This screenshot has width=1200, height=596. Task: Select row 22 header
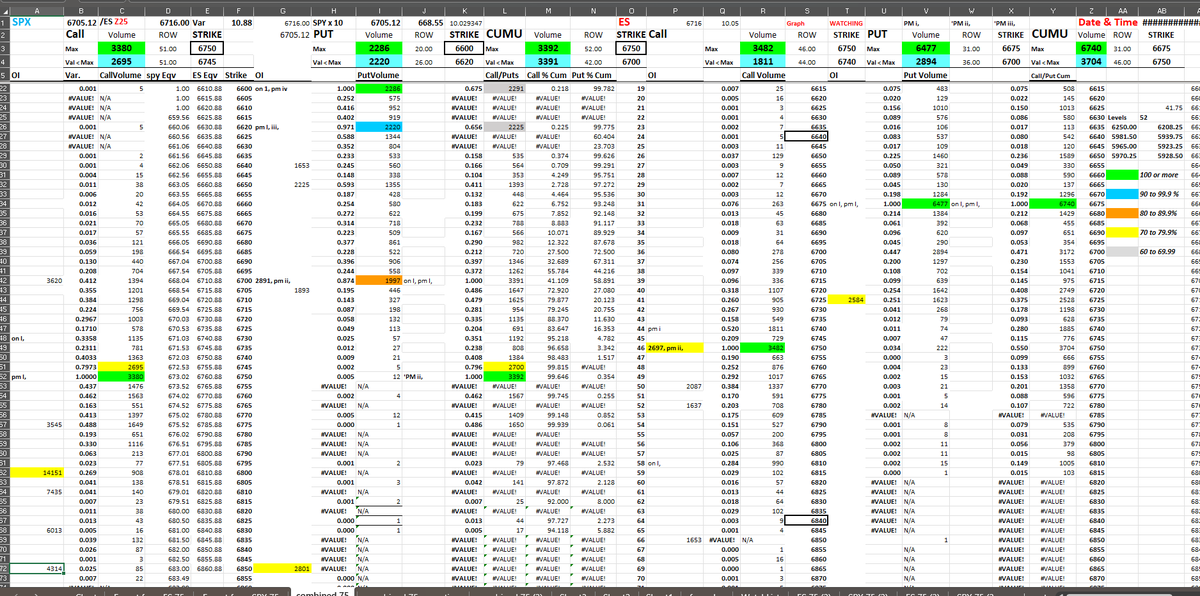(4, 89)
